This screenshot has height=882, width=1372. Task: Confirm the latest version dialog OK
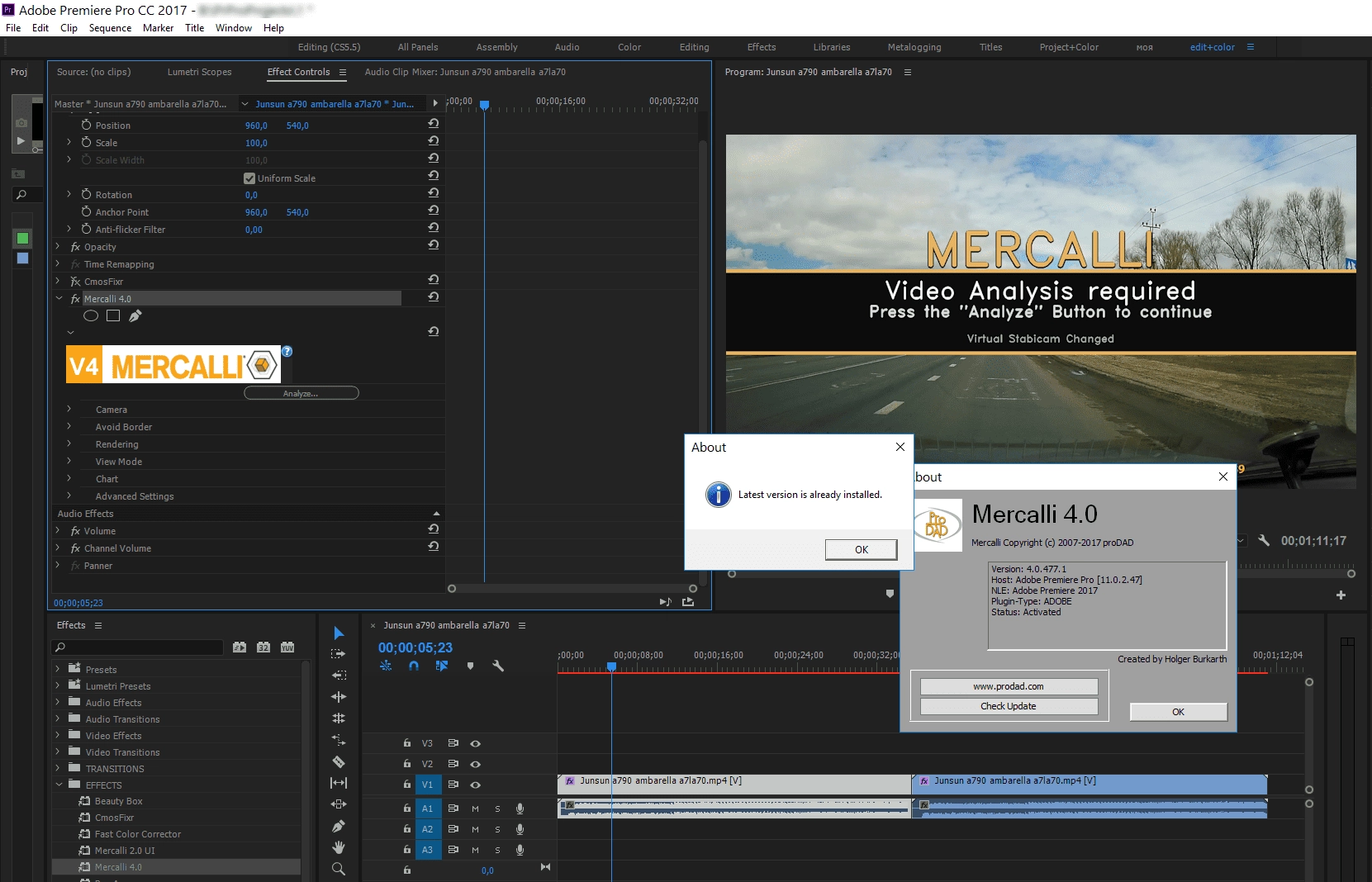tap(861, 549)
